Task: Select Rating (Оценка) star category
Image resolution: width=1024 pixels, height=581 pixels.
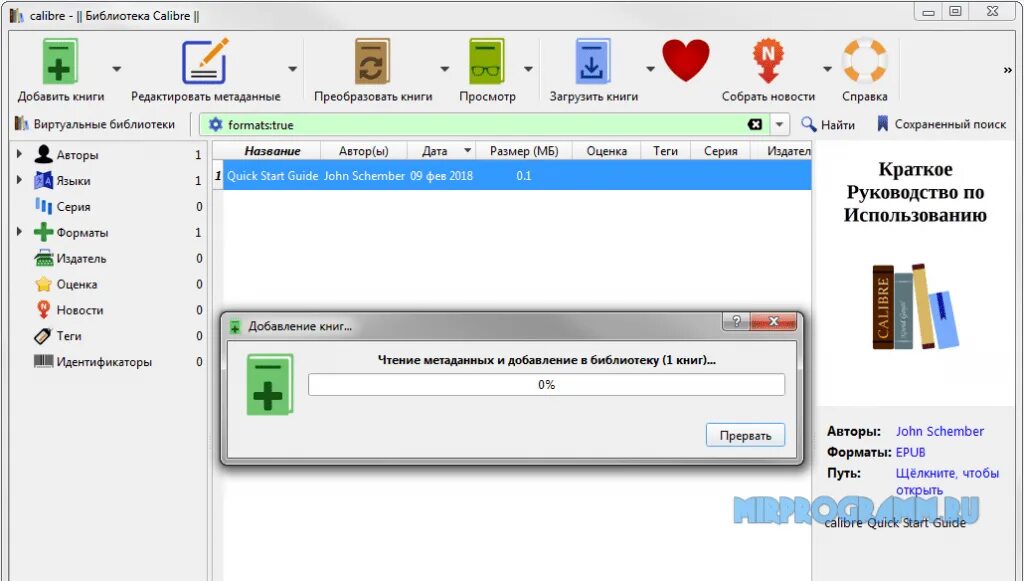Action: tap(76, 284)
